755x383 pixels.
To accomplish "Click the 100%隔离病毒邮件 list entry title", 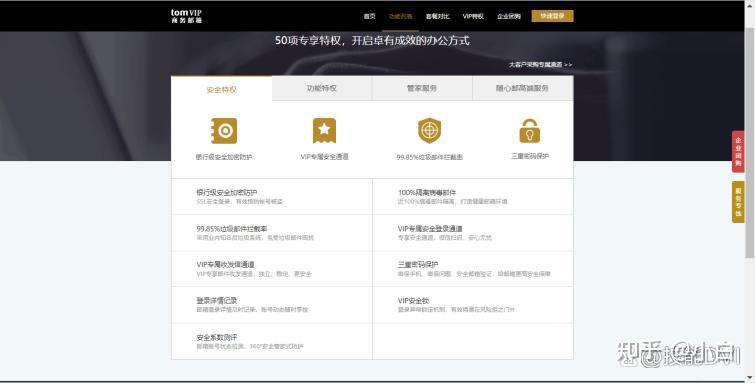I will point(427,192).
